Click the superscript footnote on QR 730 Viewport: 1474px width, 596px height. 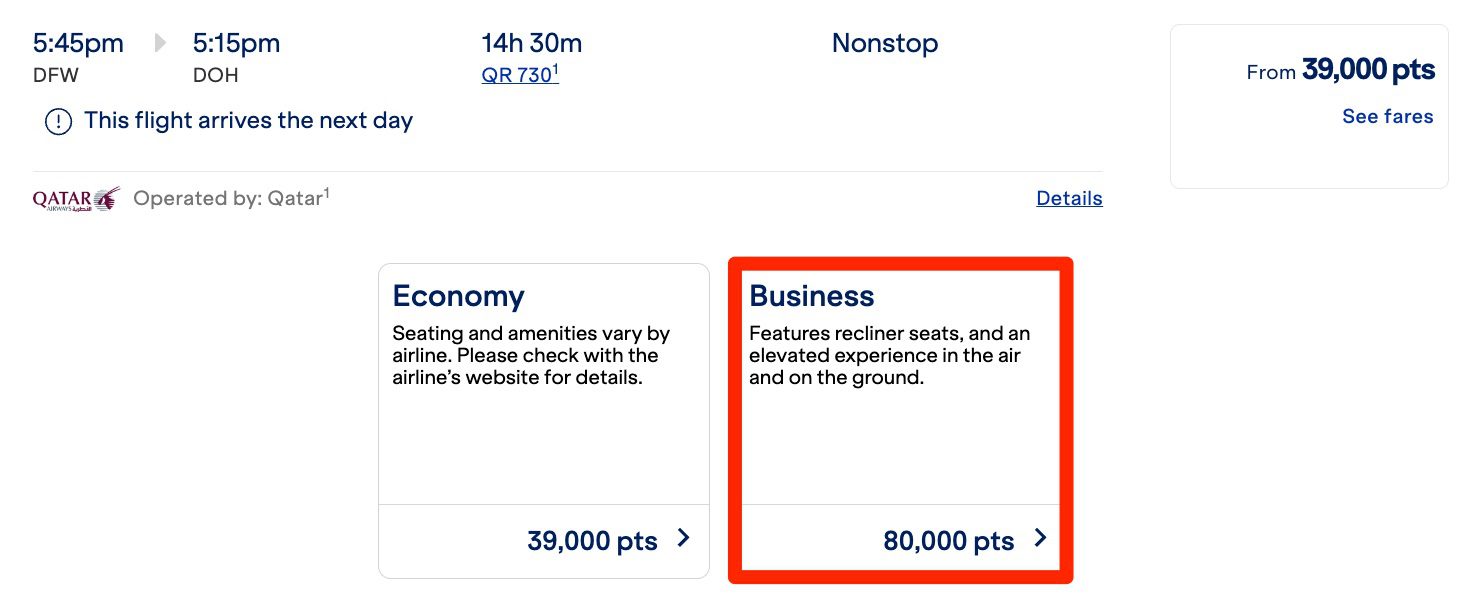553,68
